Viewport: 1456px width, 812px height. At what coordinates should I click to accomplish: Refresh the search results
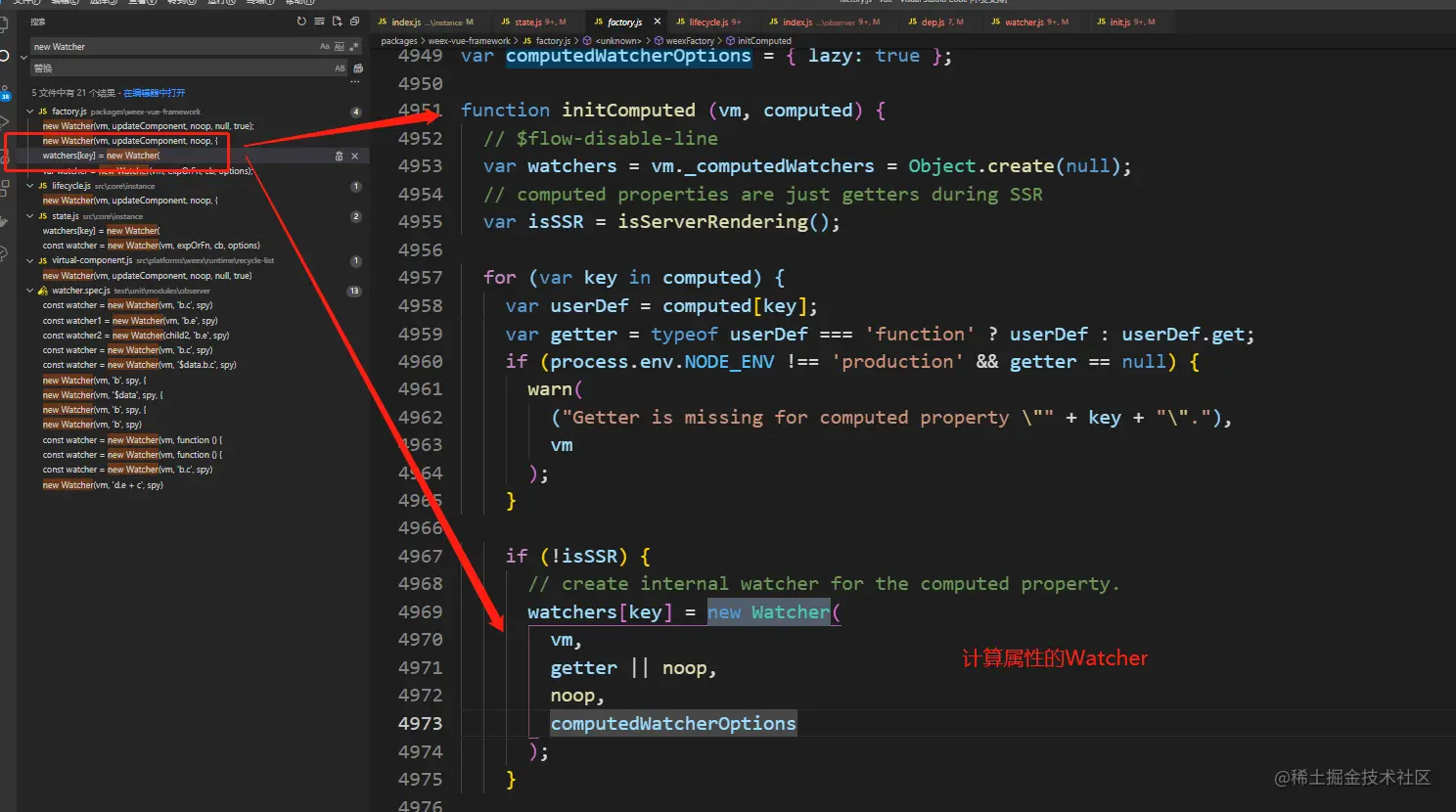pos(301,22)
